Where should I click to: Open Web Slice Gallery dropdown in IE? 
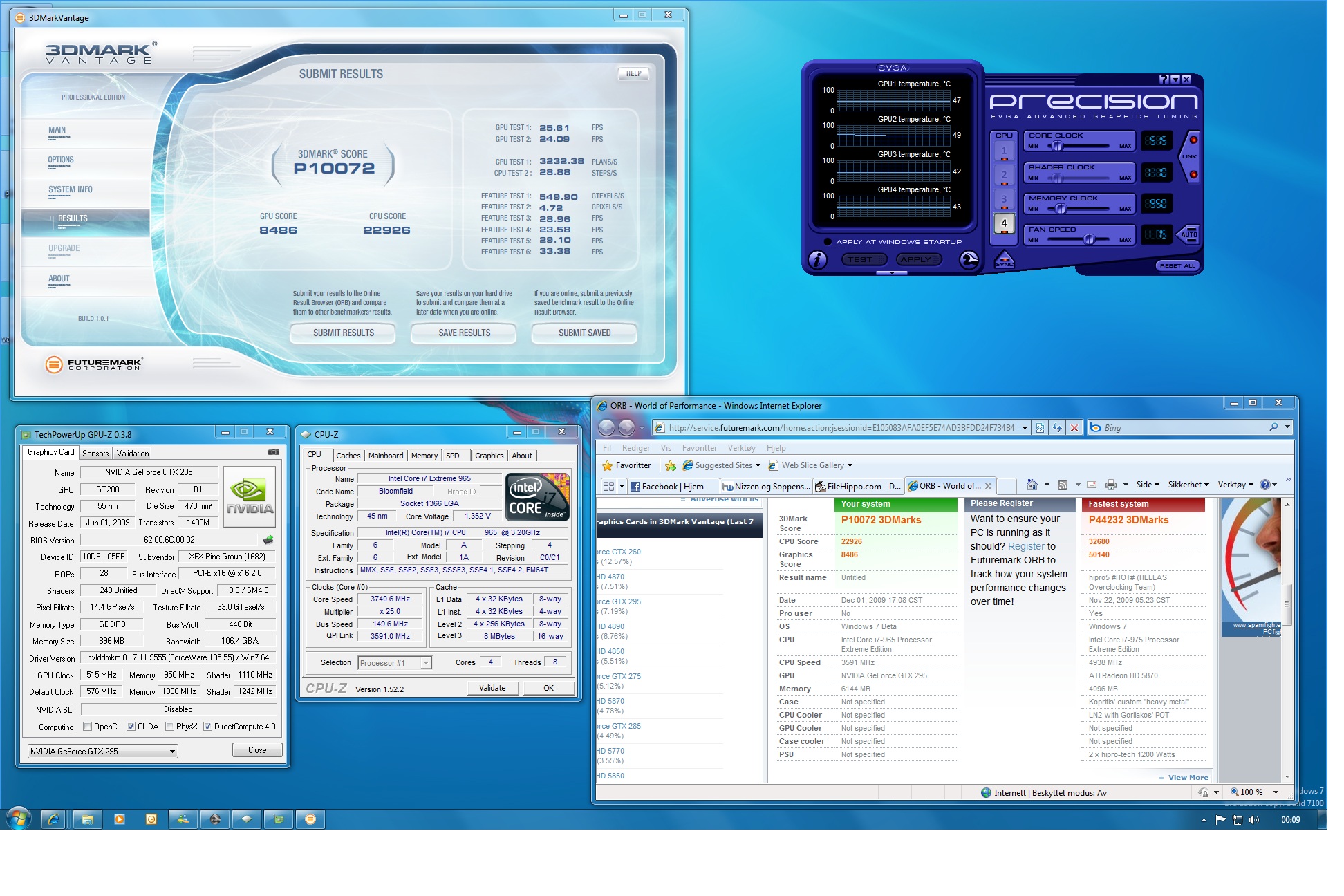pos(811,465)
